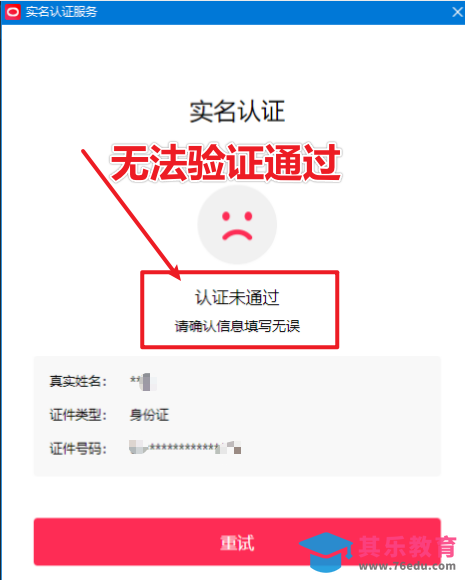This screenshot has width=465, height=580.
Task: Click the 重试 retry button
Action: click(x=237, y=542)
